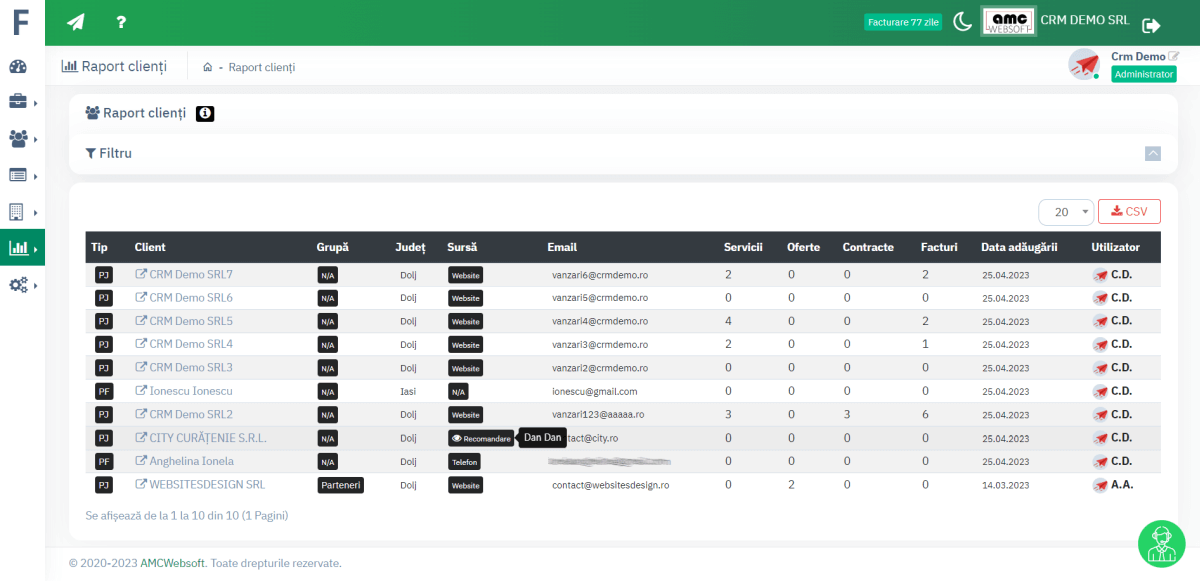Expand the building sidebar menu
Image resolution: width=1200 pixels, height=581 pixels.
tap(18, 212)
